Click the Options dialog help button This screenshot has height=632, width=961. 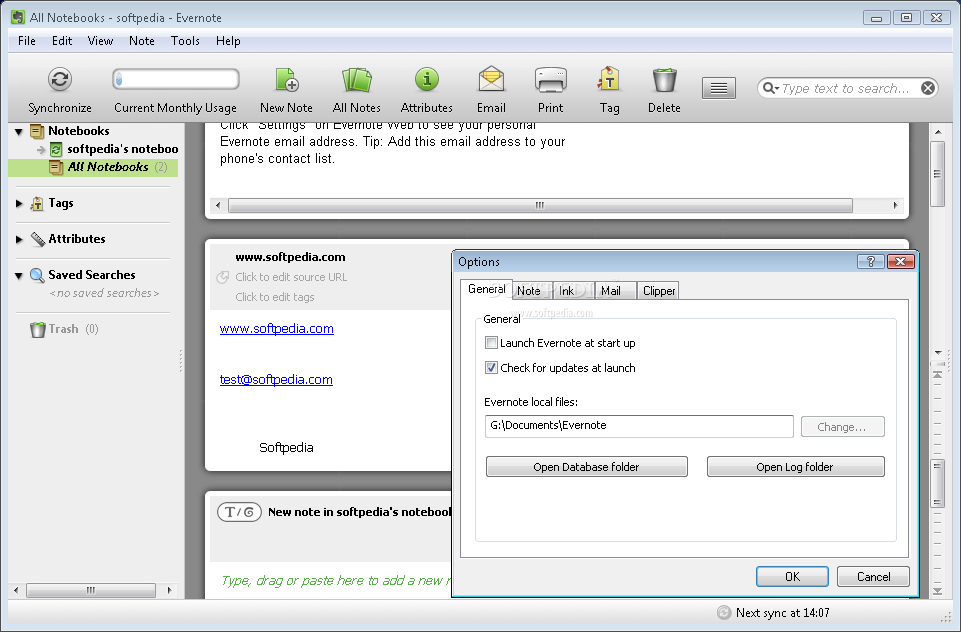pos(870,262)
